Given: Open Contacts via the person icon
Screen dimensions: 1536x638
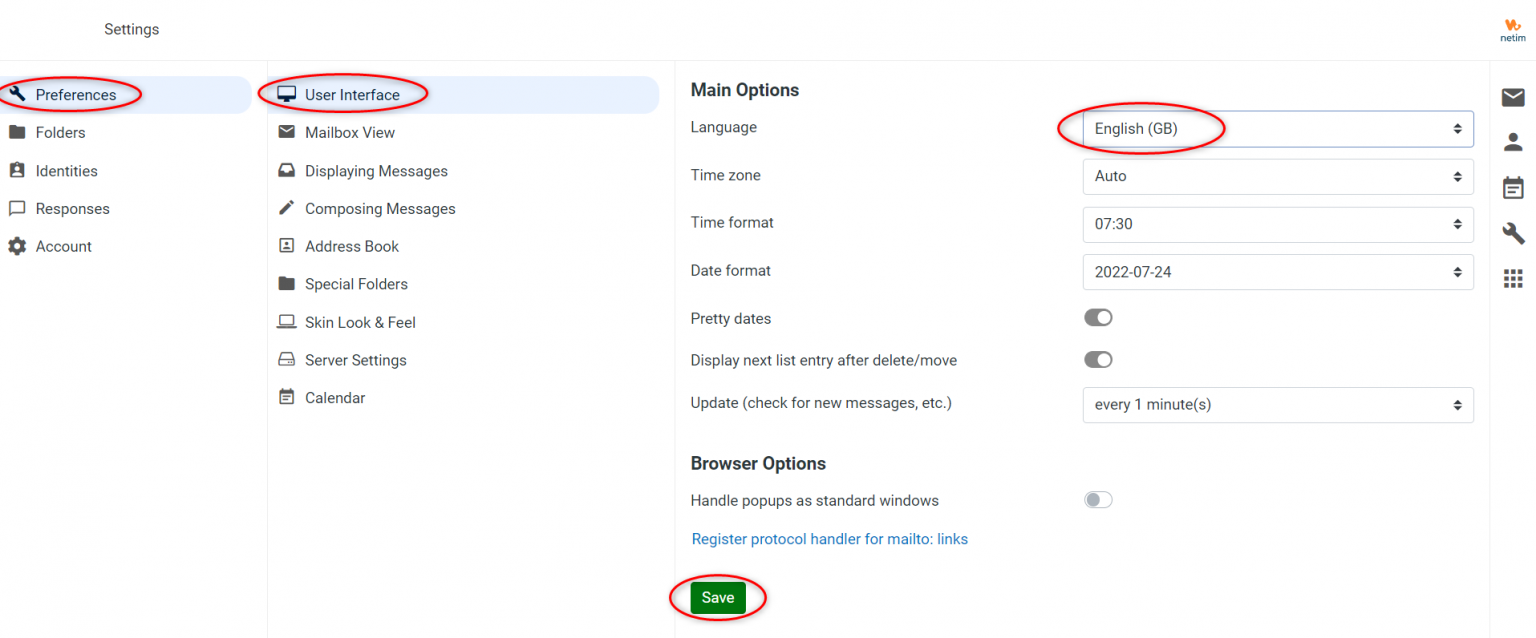Looking at the screenshot, I should pos(1513,142).
